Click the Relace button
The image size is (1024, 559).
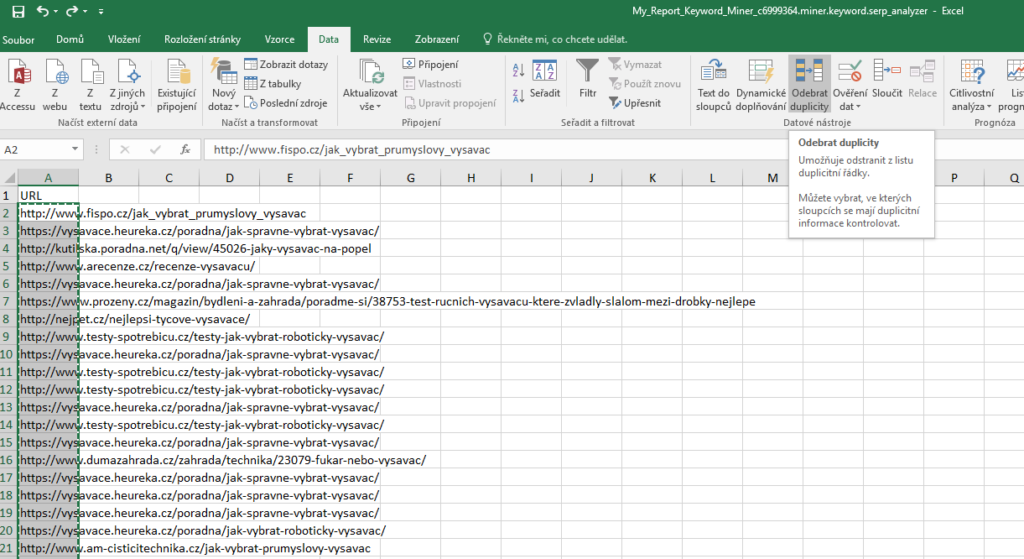(x=922, y=80)
